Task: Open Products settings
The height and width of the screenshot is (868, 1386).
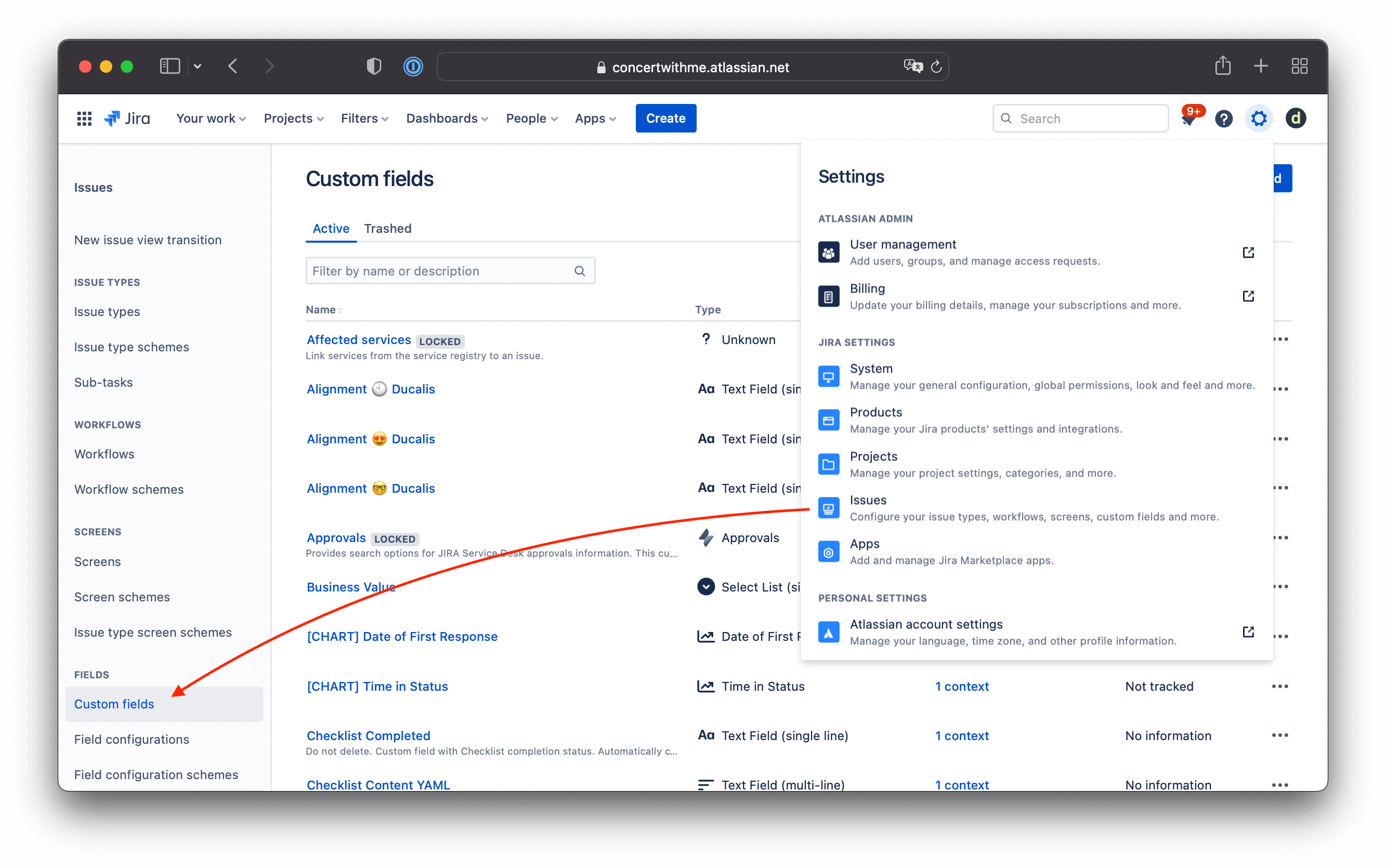Action: click(x=875, y=412)
